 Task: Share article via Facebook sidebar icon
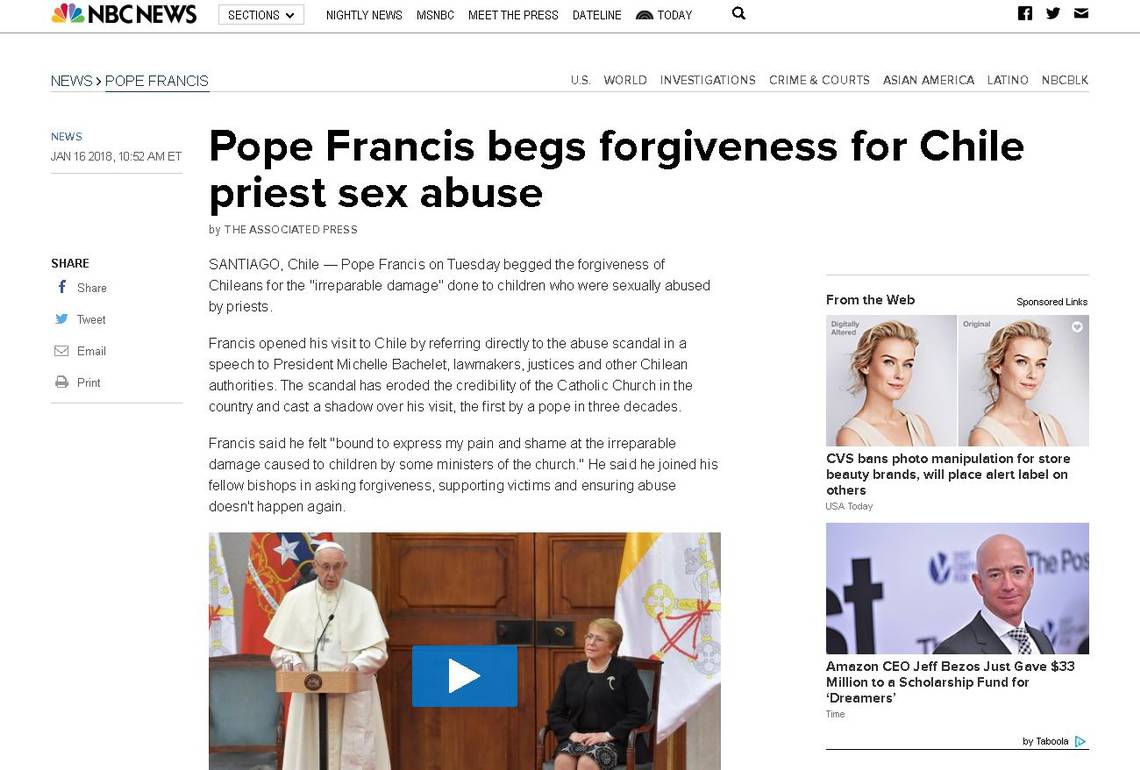pyautogui.click(x=63, y=287)
